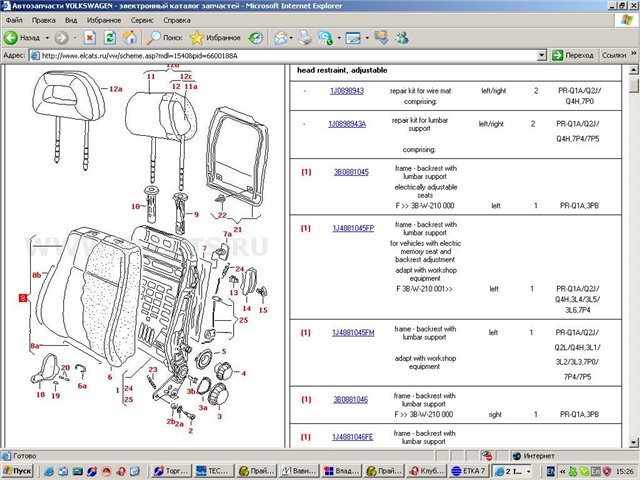Open the address bar history dropdown

[542, 55]
